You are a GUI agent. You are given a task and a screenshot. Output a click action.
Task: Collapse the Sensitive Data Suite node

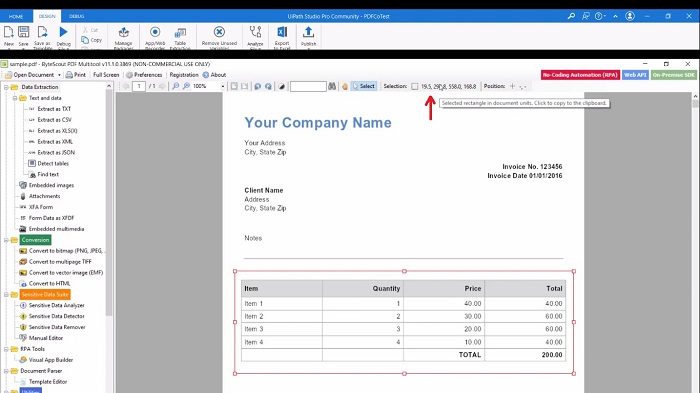pyautogui.click(x=6, y=295)
